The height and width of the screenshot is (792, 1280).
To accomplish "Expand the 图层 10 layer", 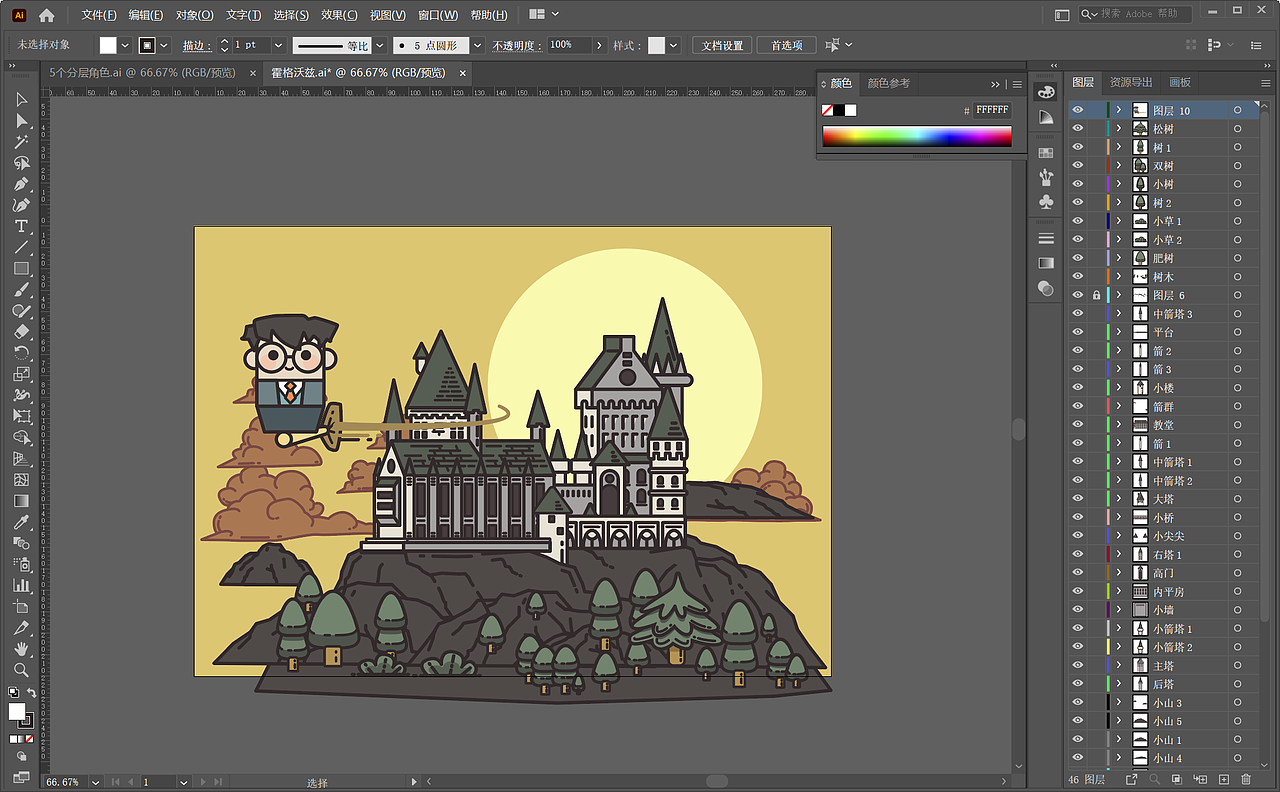I will click(1119, 111).
